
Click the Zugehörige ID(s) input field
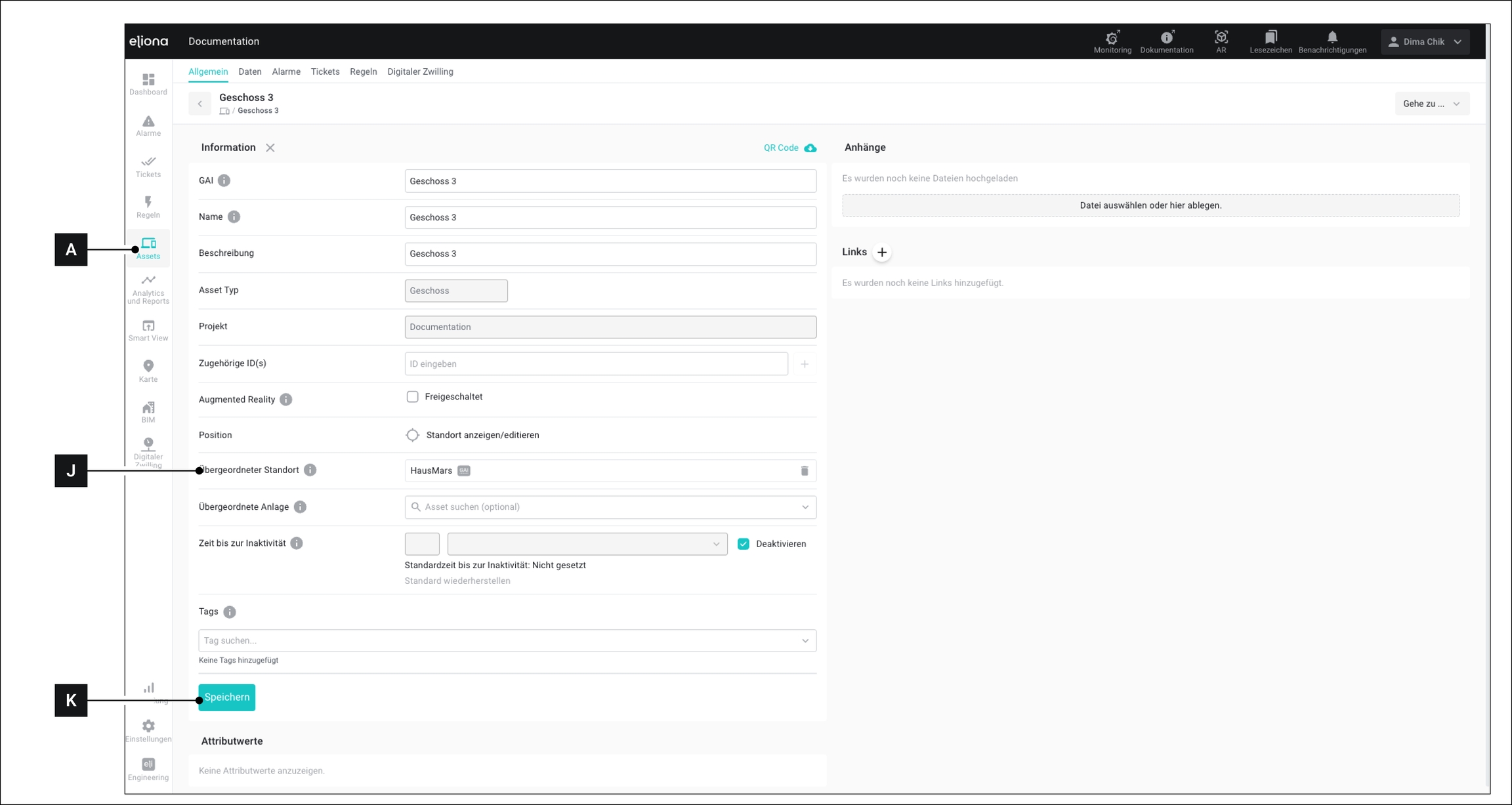pos(595,364)
